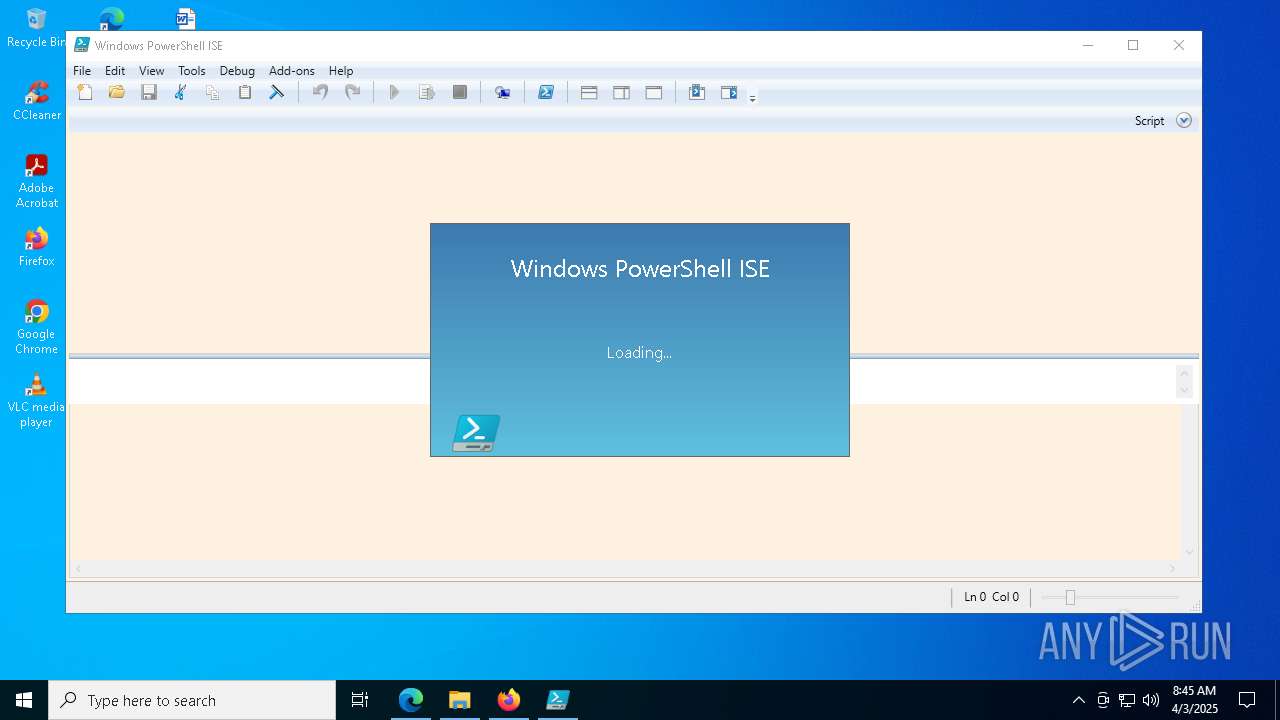Click the Cut scissors icon
Screen dimensions: 1280x720
pos(181,93)
